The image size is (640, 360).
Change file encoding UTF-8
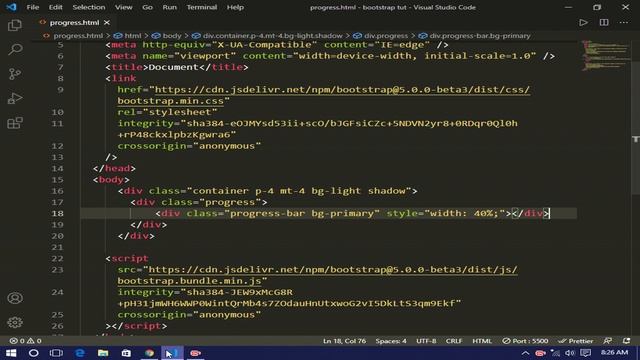tap(426, 341)
